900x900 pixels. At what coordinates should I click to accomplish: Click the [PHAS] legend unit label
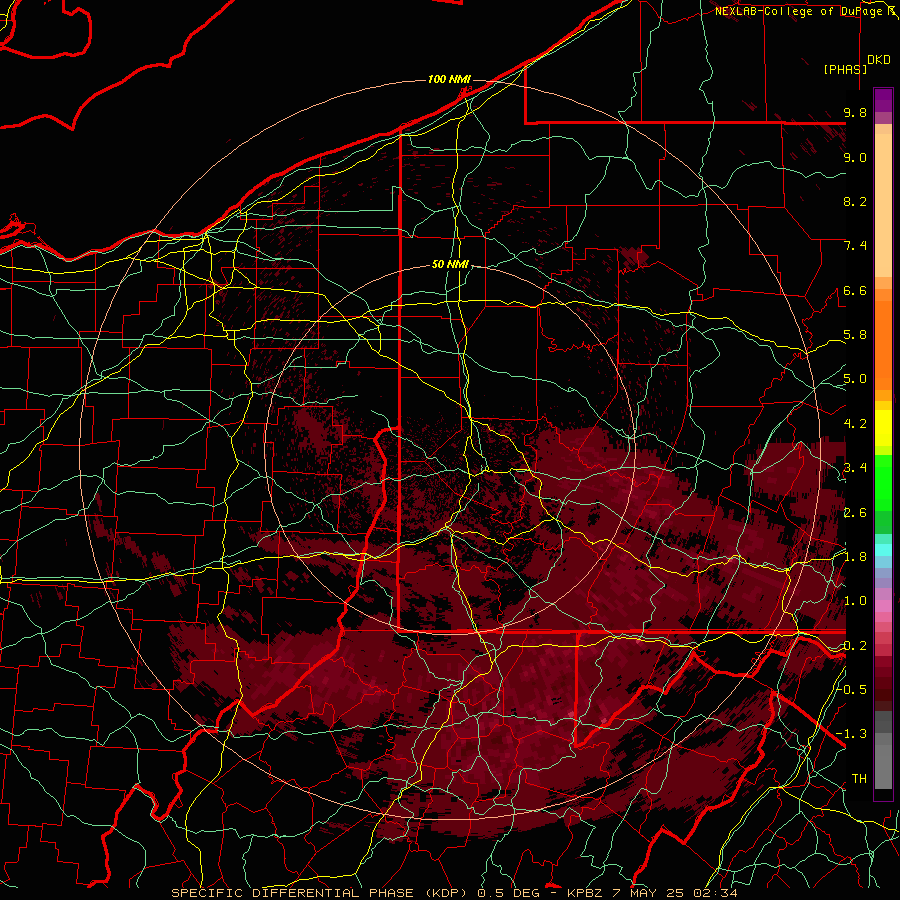pyautogui.click(x=845, y=69)
